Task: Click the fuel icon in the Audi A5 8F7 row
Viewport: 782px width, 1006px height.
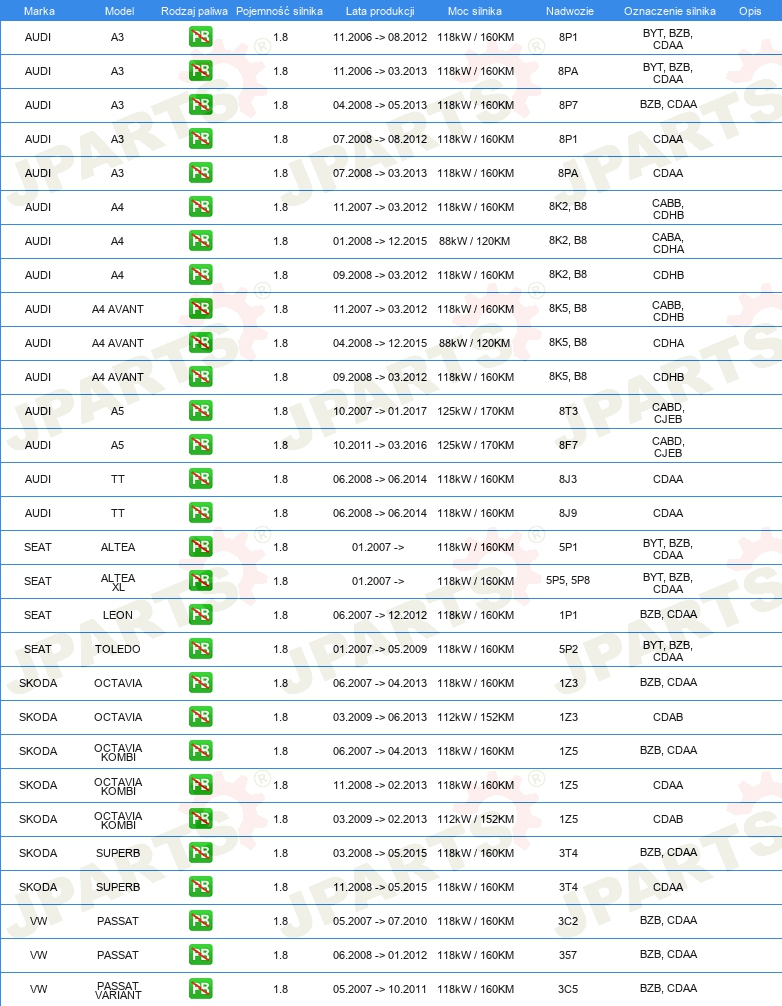Action: tap(201, 445)
